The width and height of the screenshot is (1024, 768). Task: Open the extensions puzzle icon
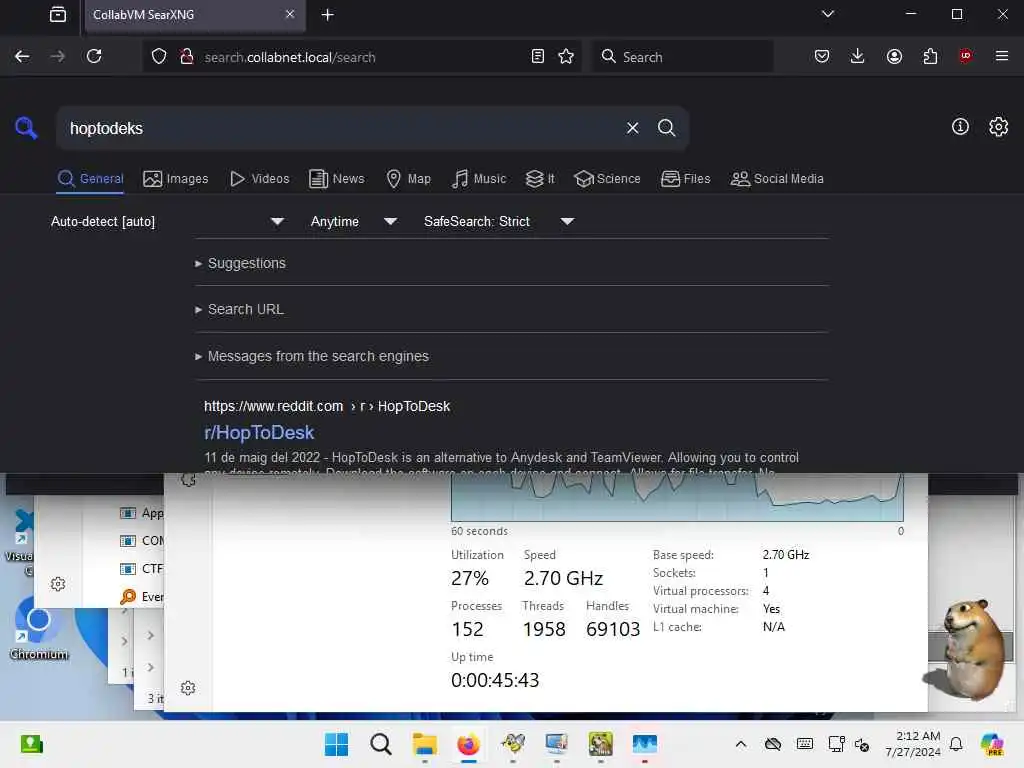(930, 57)
